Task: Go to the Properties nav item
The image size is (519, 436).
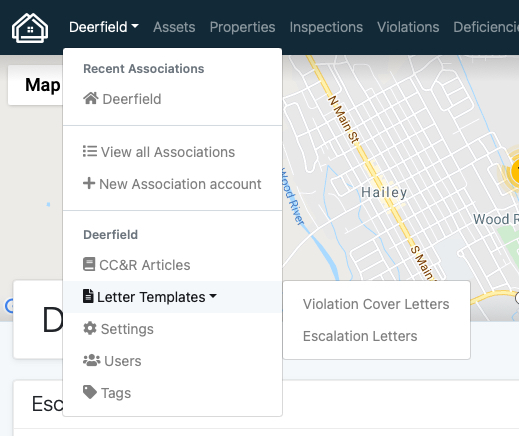Action: click(x=242, y=27)
